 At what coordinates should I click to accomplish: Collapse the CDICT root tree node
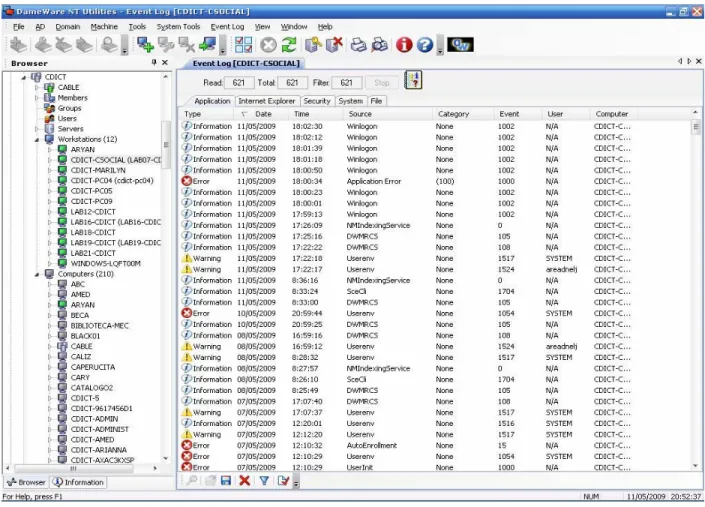click(24, 77)
